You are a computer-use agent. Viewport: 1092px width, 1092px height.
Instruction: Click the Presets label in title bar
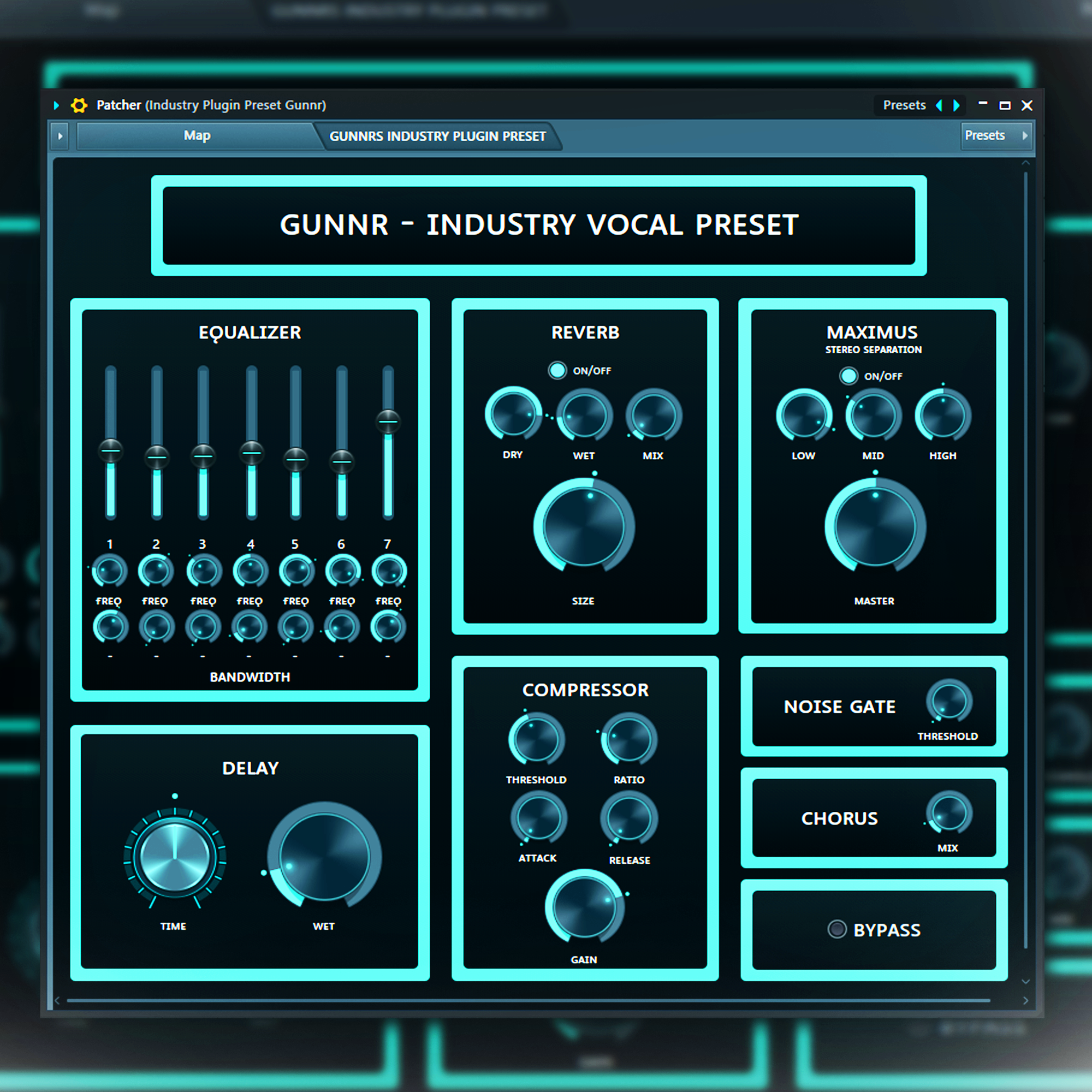click(x=904, y=105)
